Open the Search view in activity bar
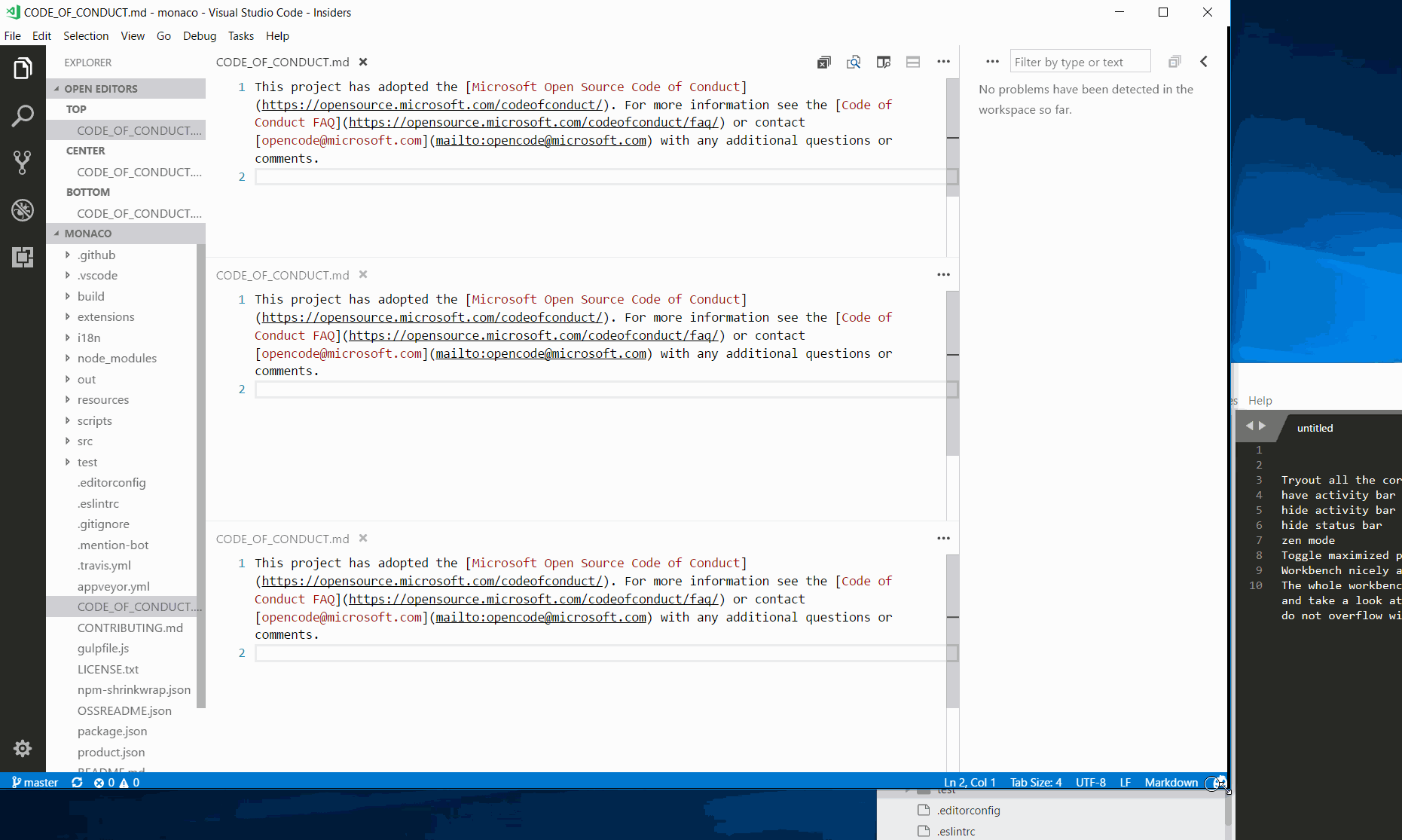1402x840 pixels. click(23, 116)
